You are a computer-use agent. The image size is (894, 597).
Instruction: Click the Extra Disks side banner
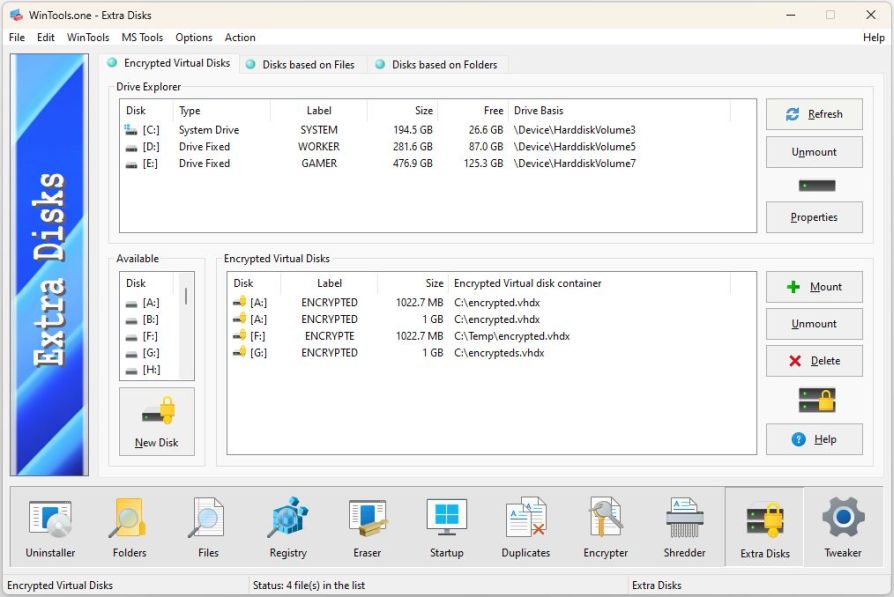(50, 265)
